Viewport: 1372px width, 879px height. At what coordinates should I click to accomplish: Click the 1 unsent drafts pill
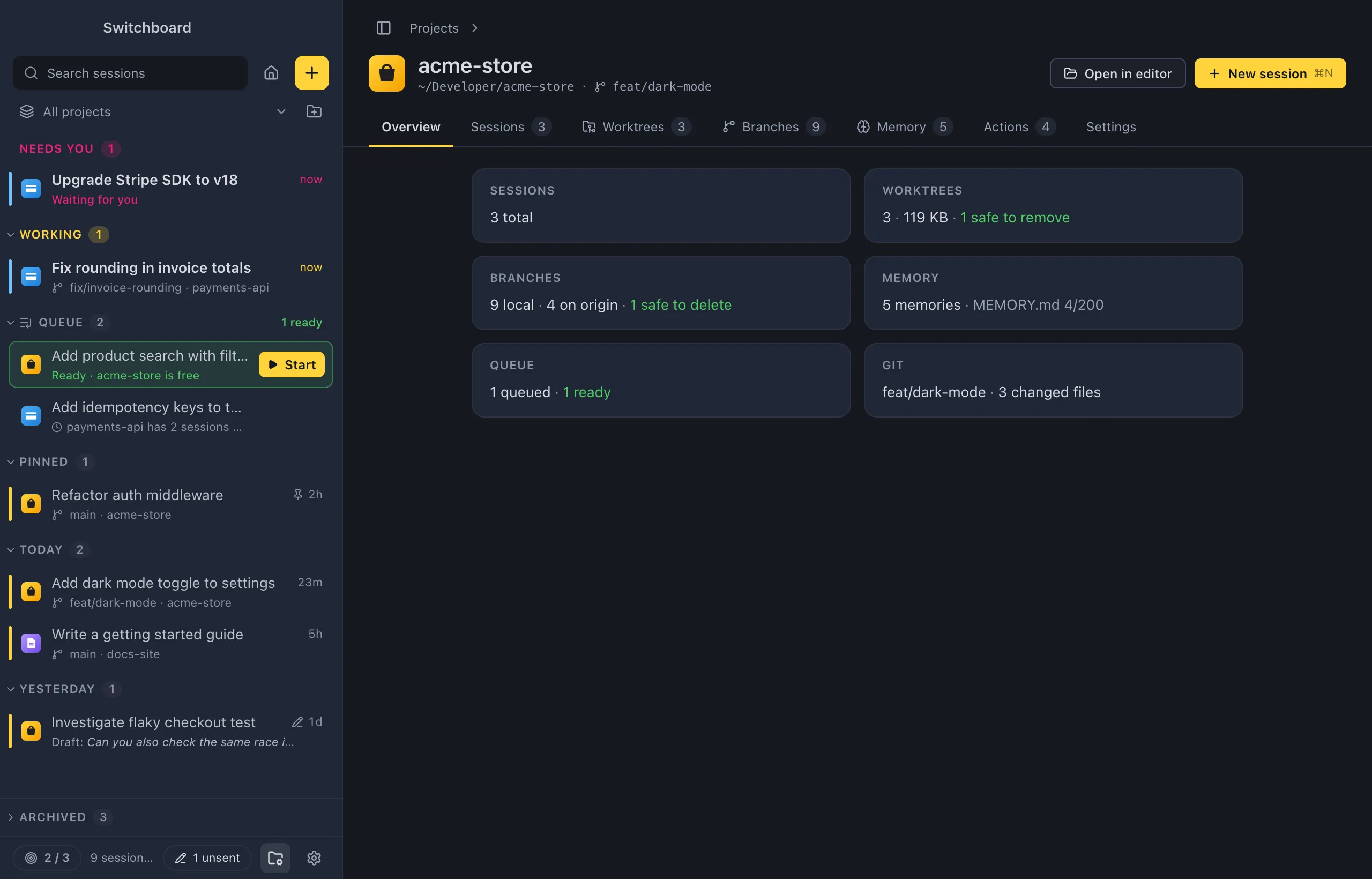(207, 858)
